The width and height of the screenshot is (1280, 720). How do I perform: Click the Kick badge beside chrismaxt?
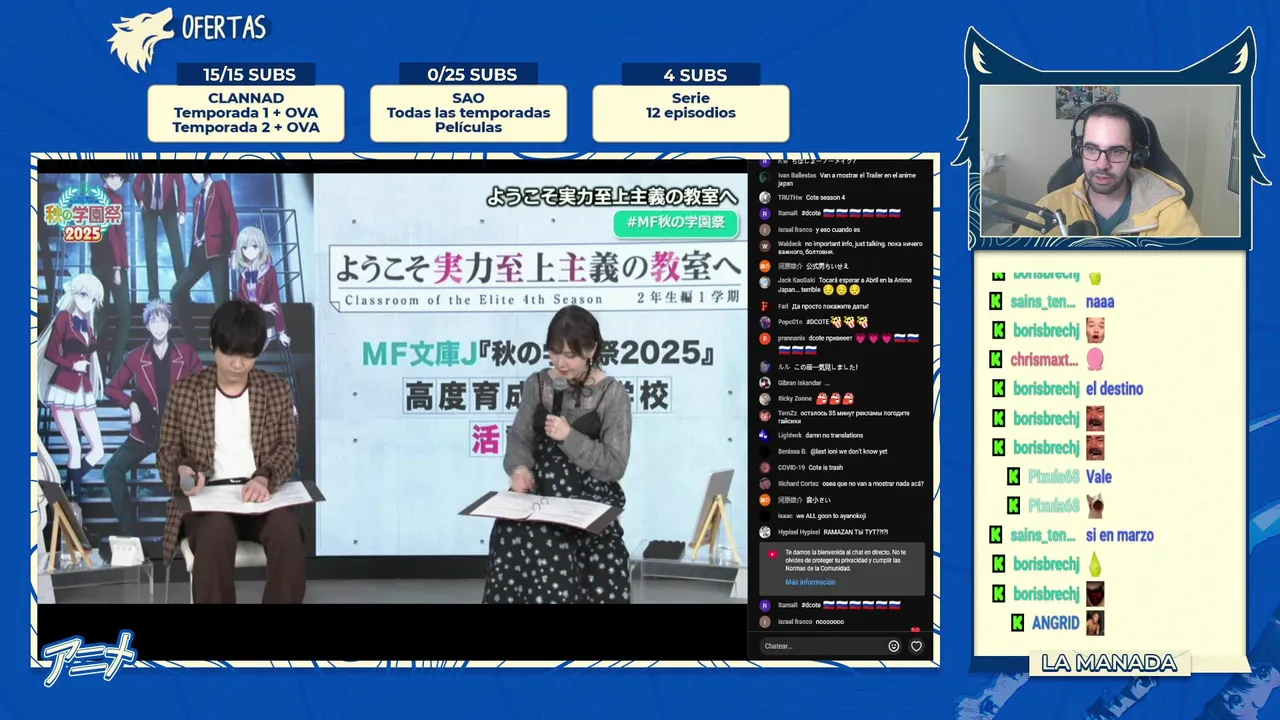[996, 359]
